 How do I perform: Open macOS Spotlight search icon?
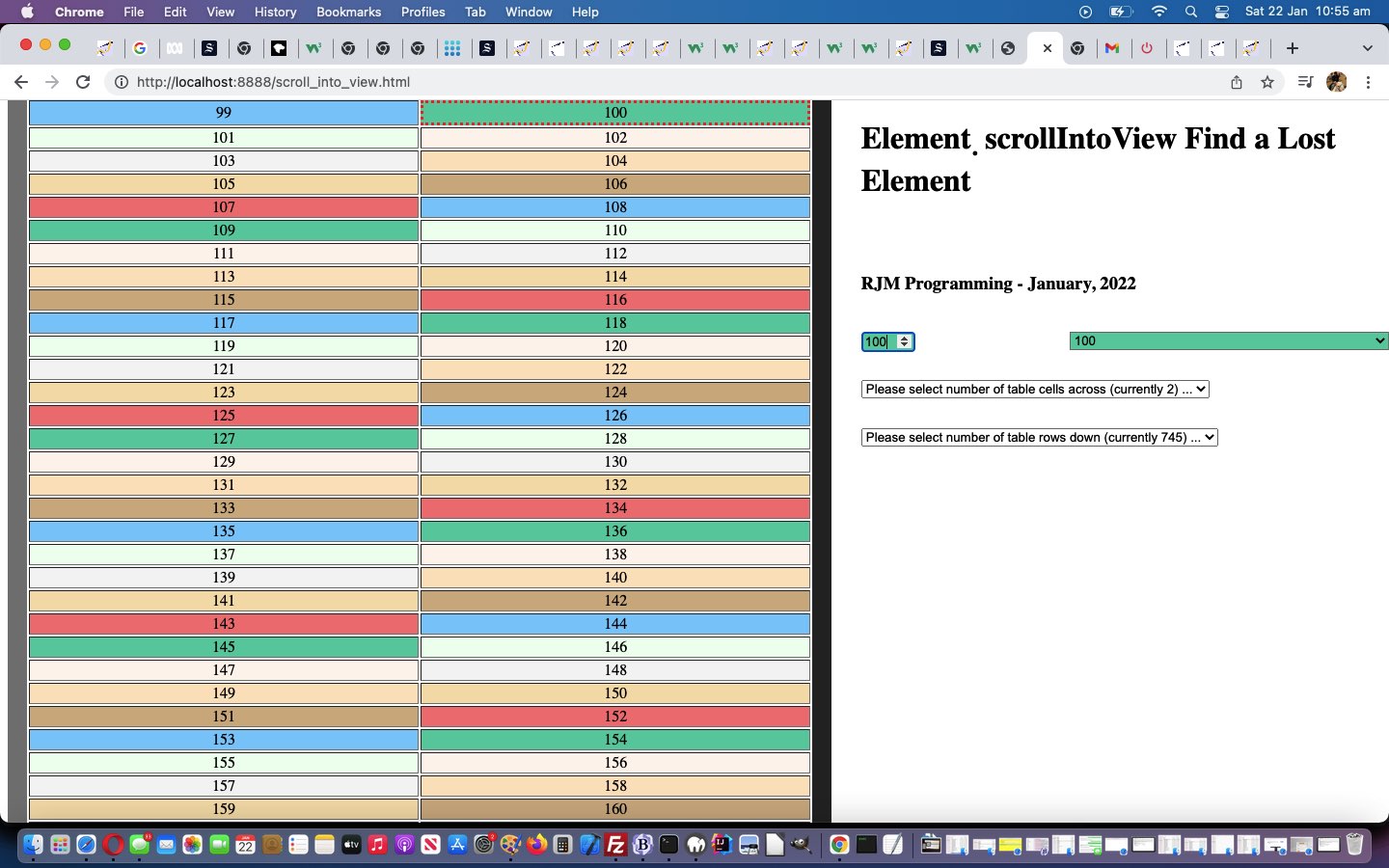1191,12
